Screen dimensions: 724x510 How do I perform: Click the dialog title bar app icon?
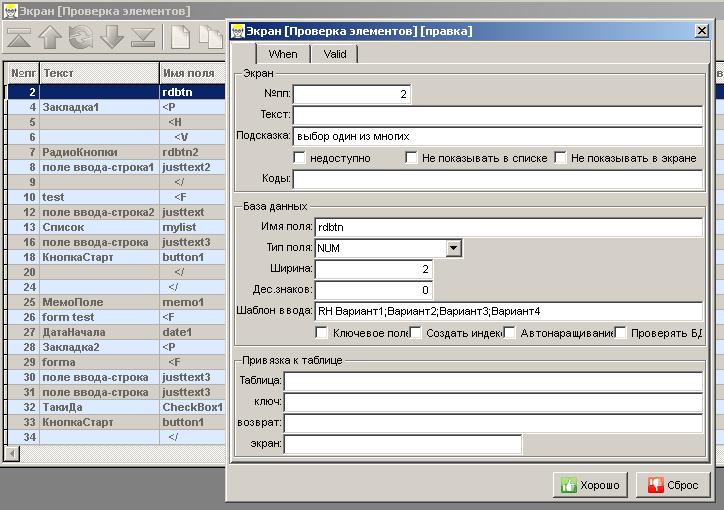(238, 31)
